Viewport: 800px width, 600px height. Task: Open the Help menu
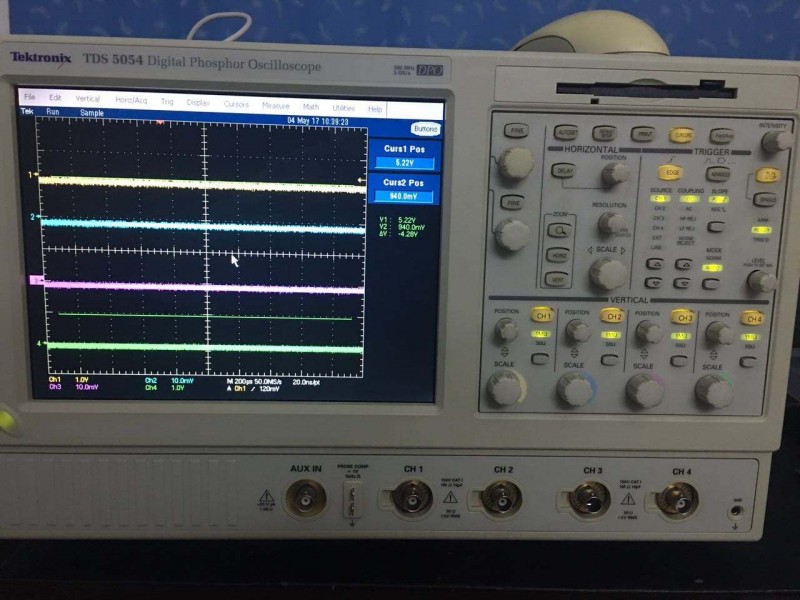[x=375, y=109]
